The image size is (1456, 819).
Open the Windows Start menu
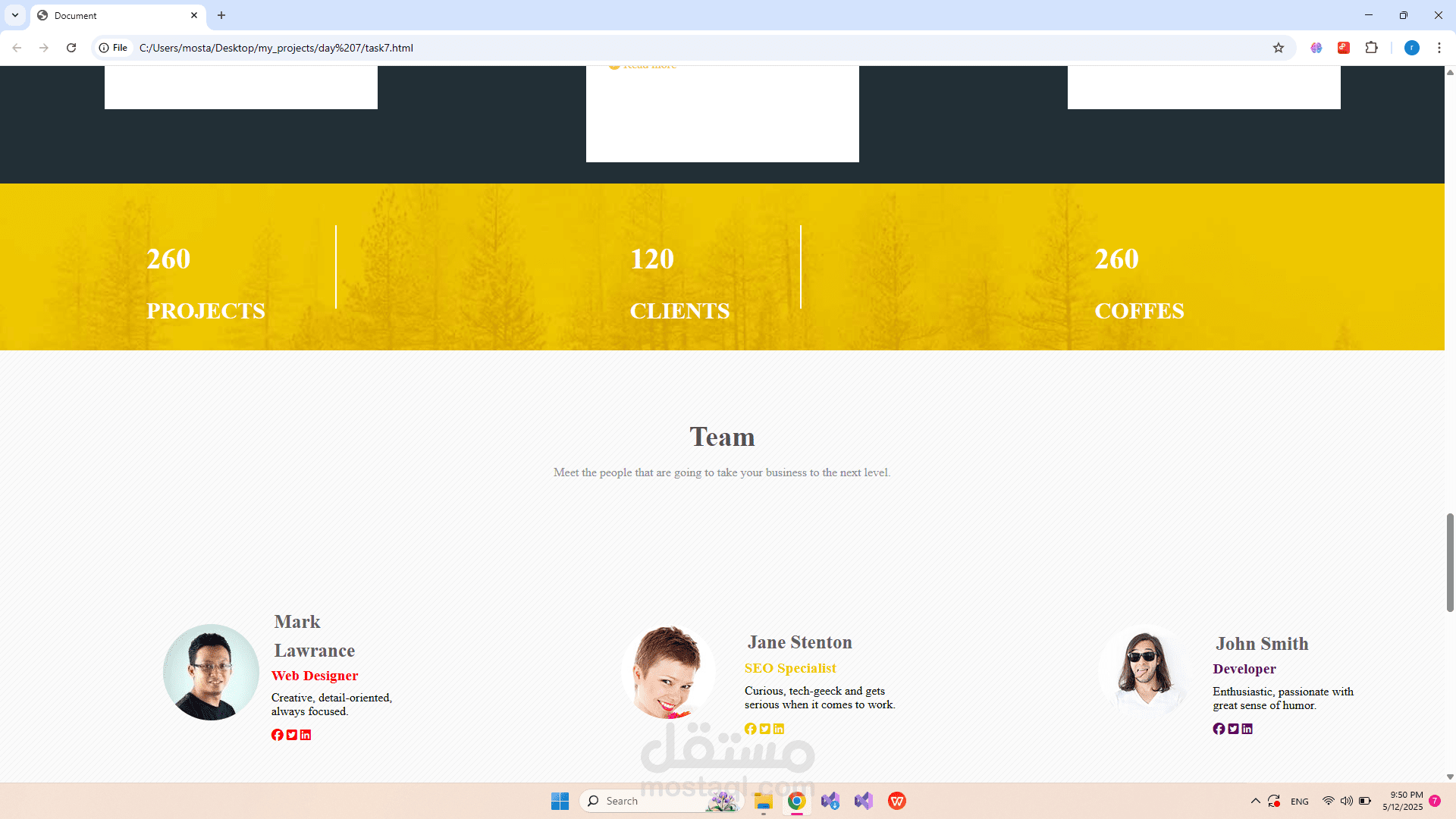coord(560,801)
